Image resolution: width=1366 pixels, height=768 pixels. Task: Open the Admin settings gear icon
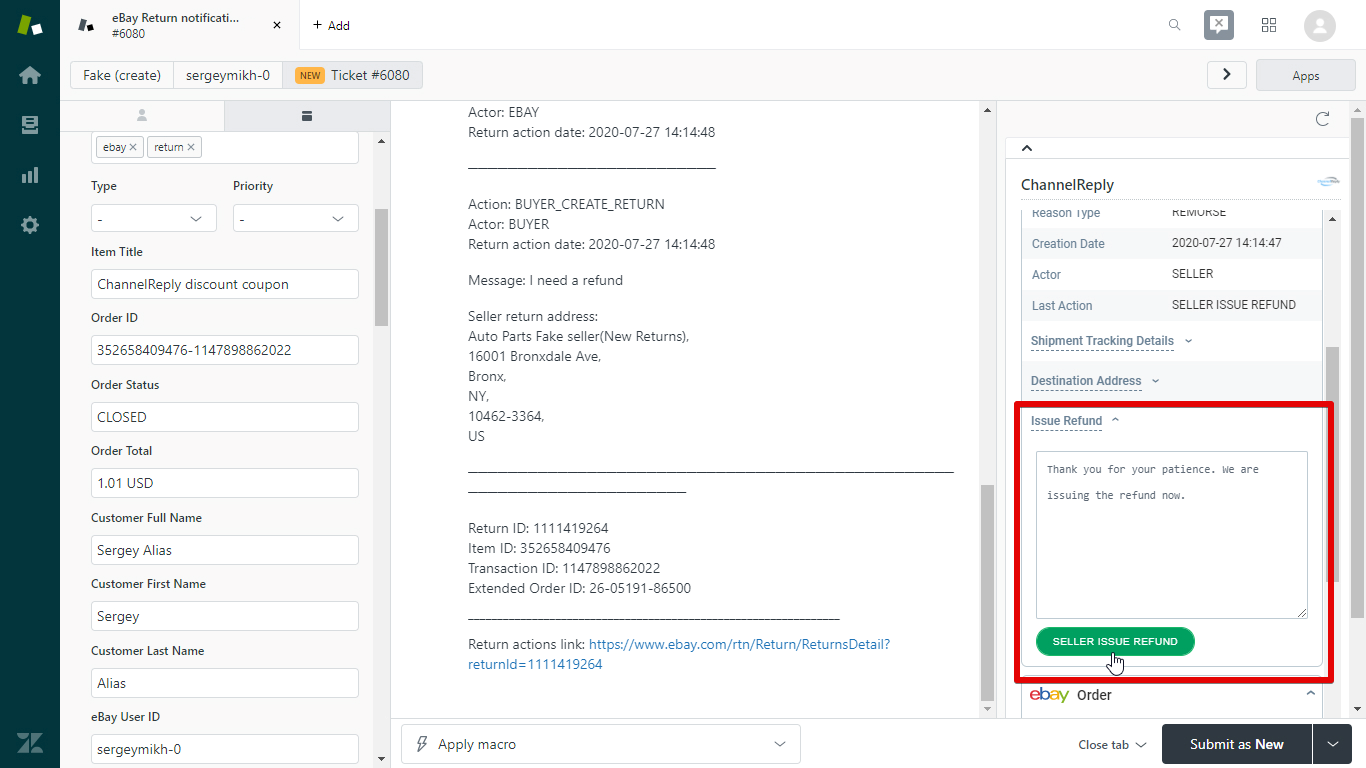click(x=30, y=225)
